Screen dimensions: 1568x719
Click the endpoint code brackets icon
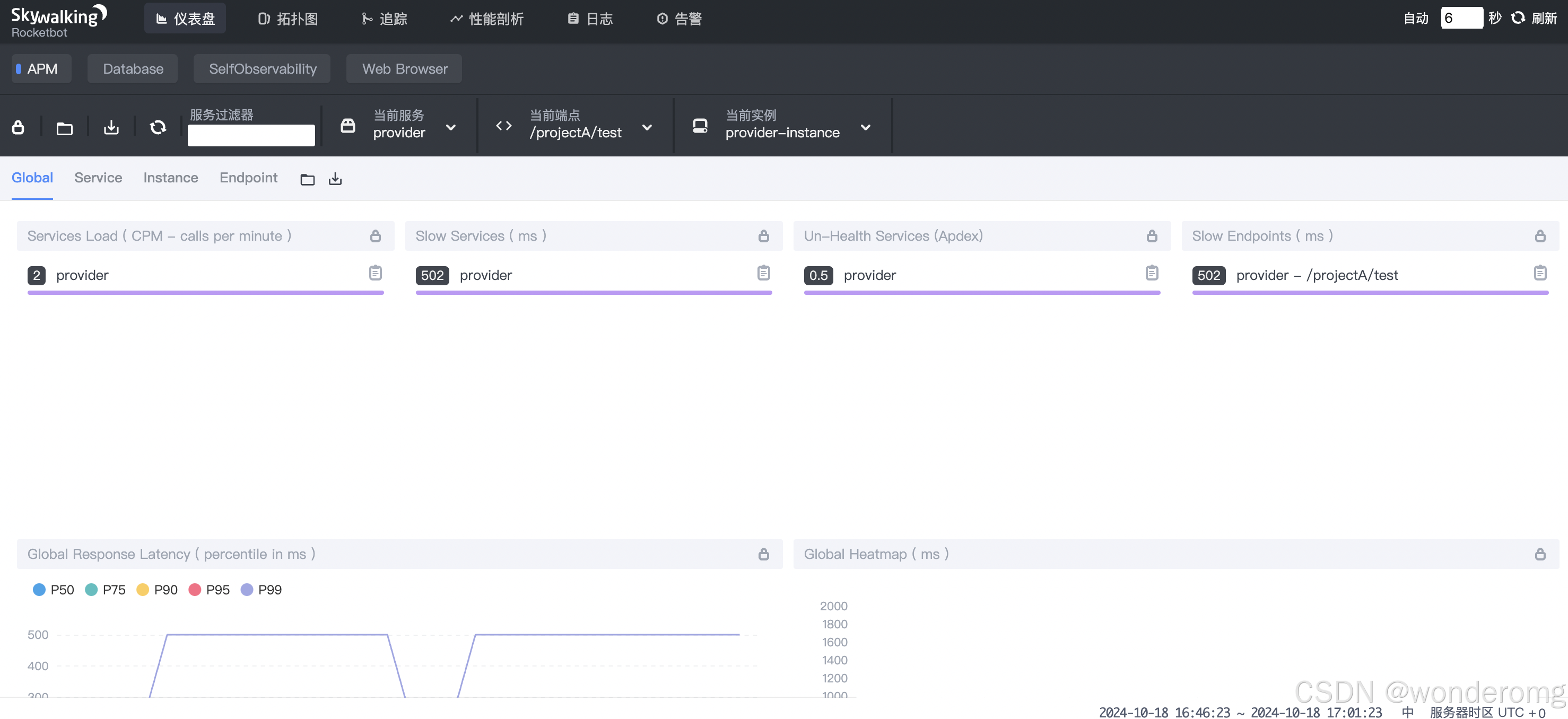coord(504,126)
